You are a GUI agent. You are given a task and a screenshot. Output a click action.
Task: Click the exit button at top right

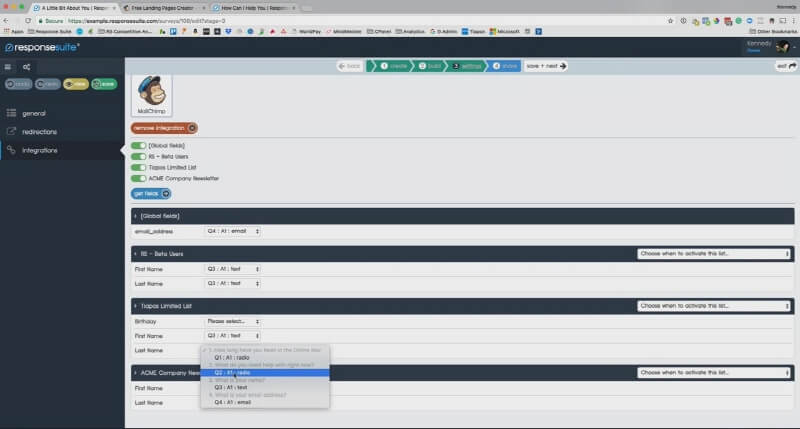pyautogui.click(x=786, y=66)
